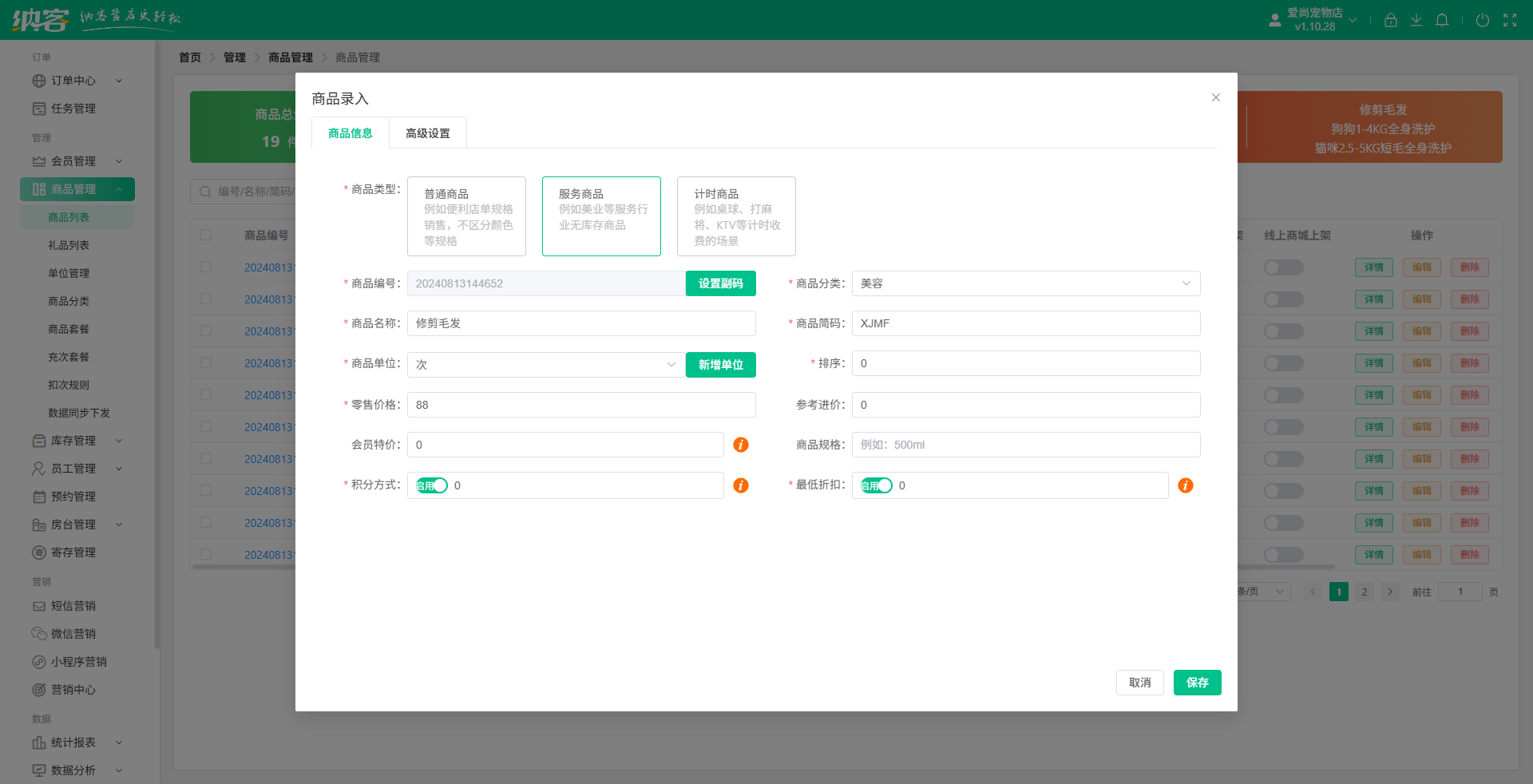This screenshot has height=784, width=1533.
Task: Expand the 员工管理 sidebar menu
Action: (x=119, y=469)
